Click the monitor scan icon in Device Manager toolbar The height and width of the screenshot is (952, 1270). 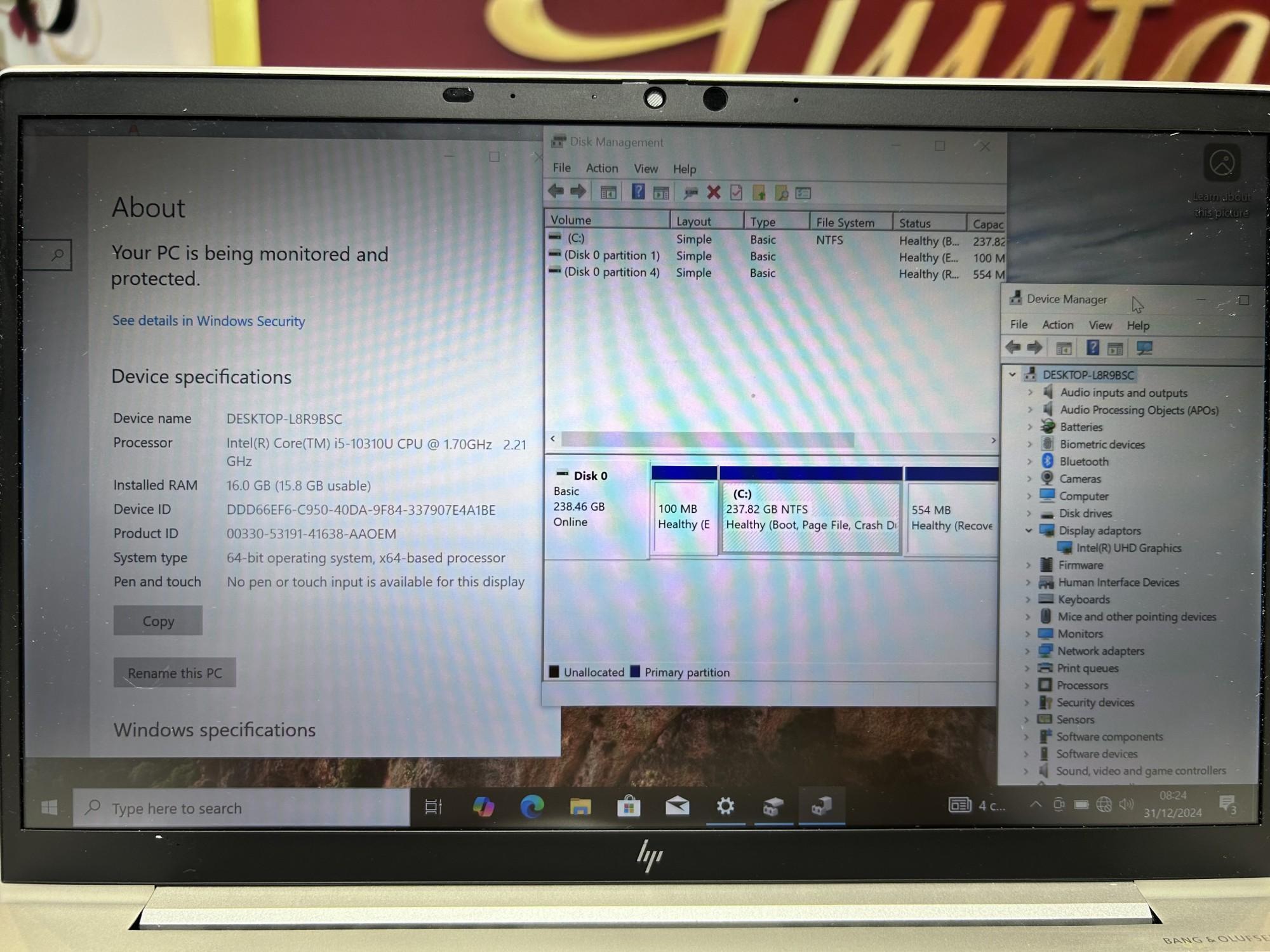click(1144, 348)
